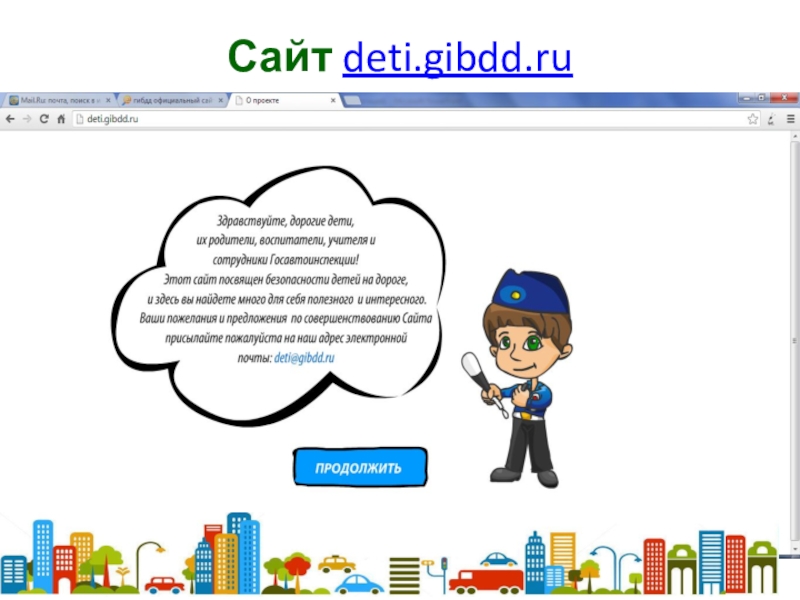Screen dimensions: 800x600
Task: Click the page vertical scrollbar
Action: point(794,342)
